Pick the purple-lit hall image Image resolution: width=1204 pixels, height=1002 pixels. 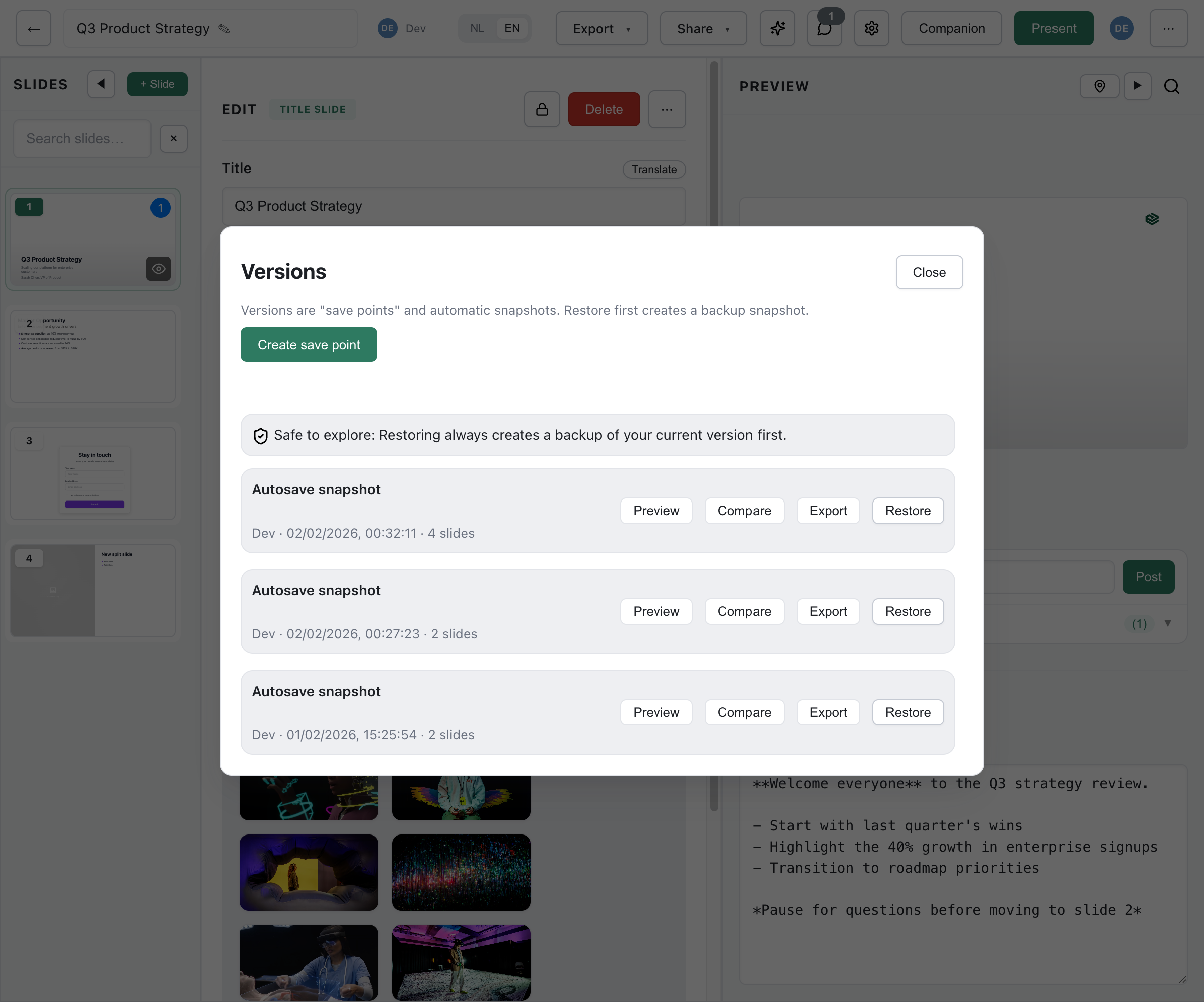click(x=461, y=962)
